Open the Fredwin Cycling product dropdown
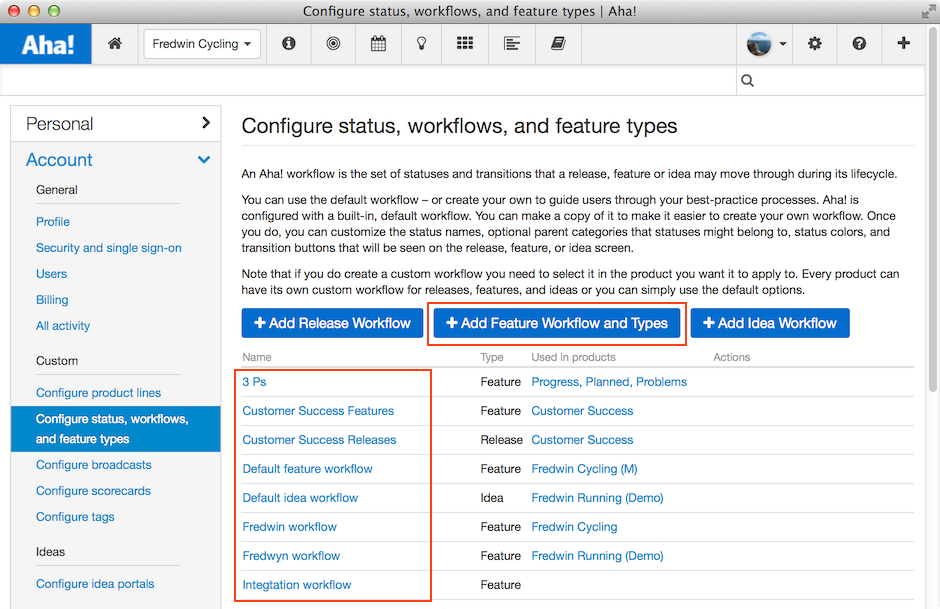This screenshot has width=940, height=609. click(202, 44)
